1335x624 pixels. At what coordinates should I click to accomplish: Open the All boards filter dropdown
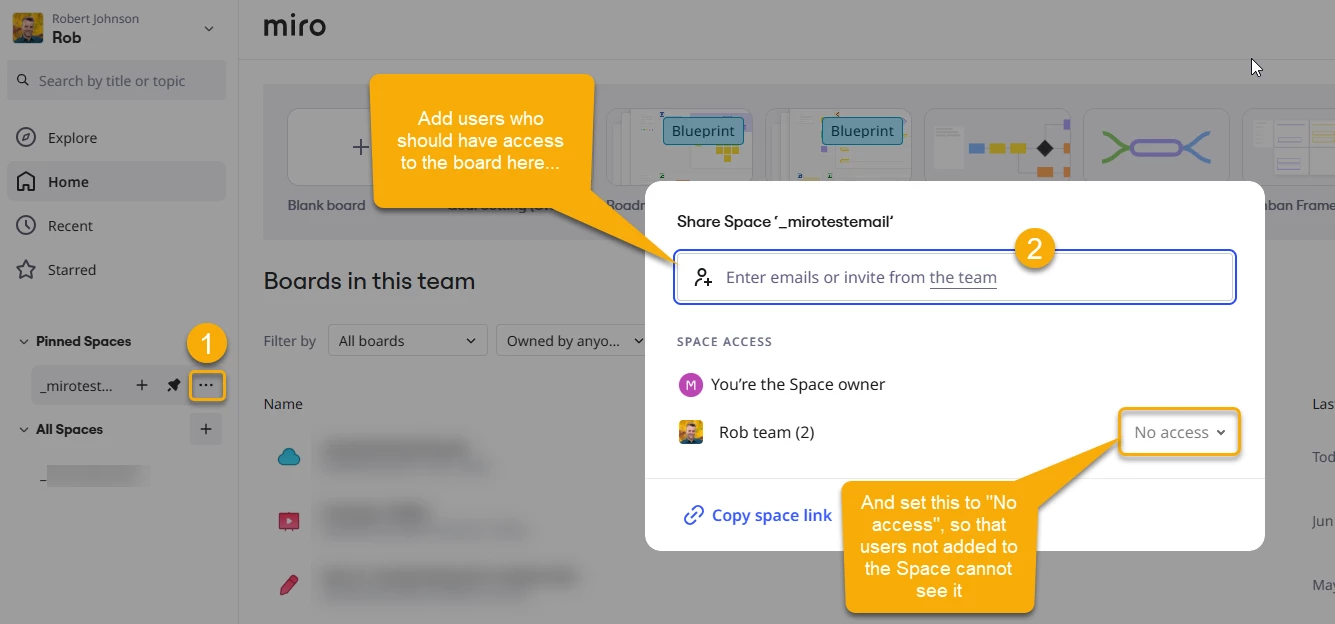pyautogui.click(x=407, y=341)
